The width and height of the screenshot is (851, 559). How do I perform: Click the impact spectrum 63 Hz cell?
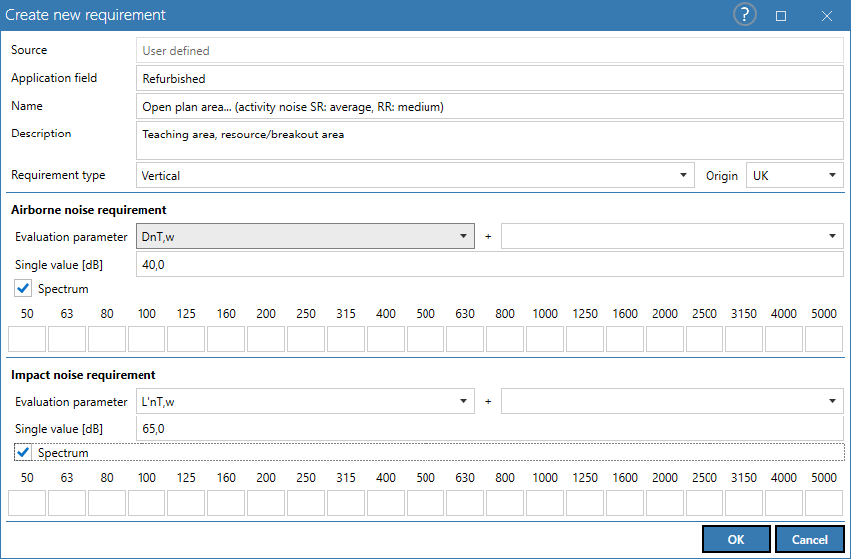click(67, 503)
